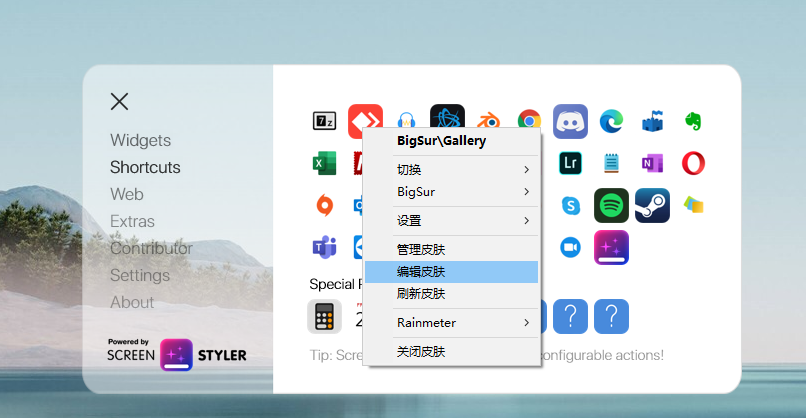Select the OneNote shortcut icon

point(652,162)
